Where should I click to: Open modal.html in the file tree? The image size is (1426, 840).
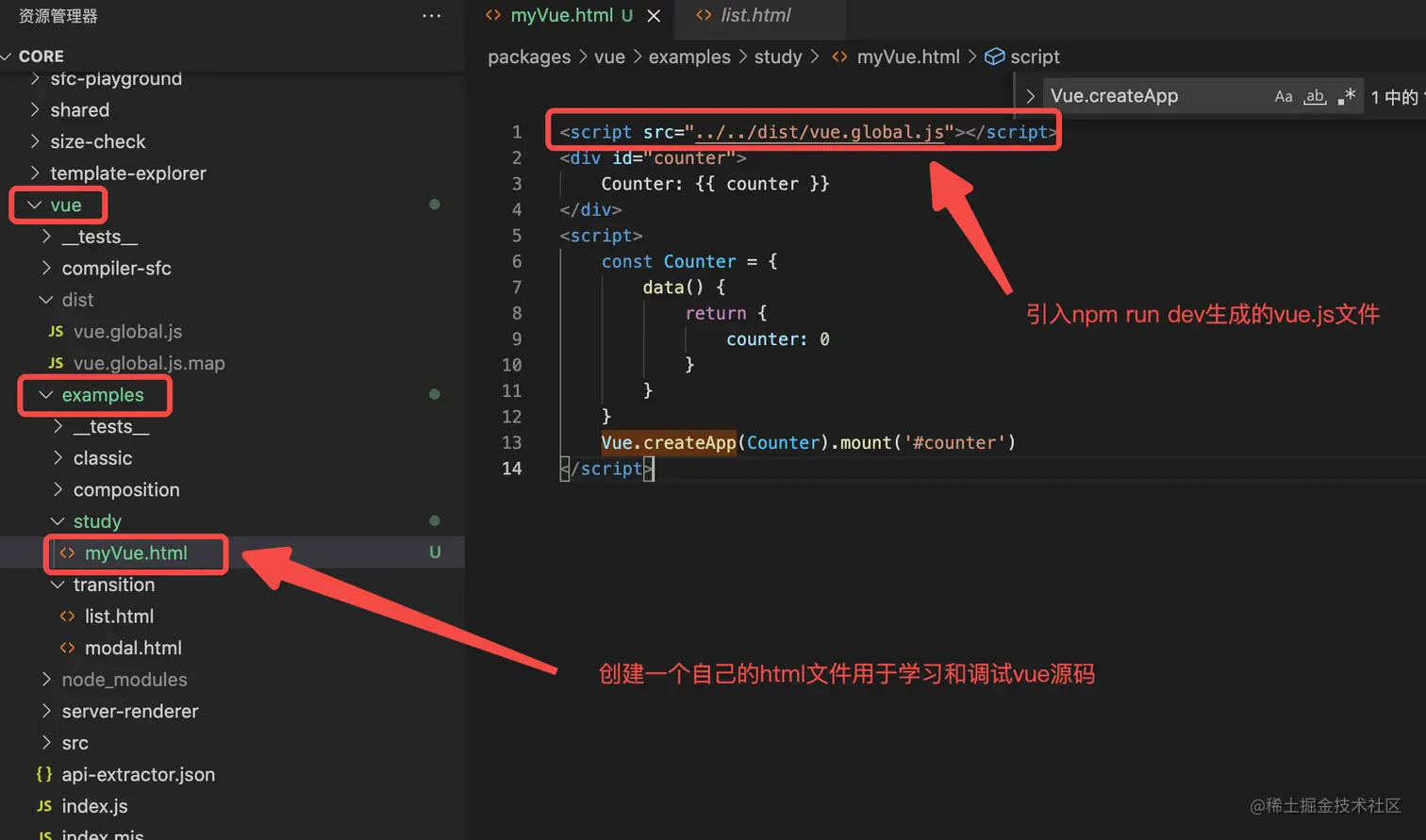pyautogui.click(x=133, y=649)
